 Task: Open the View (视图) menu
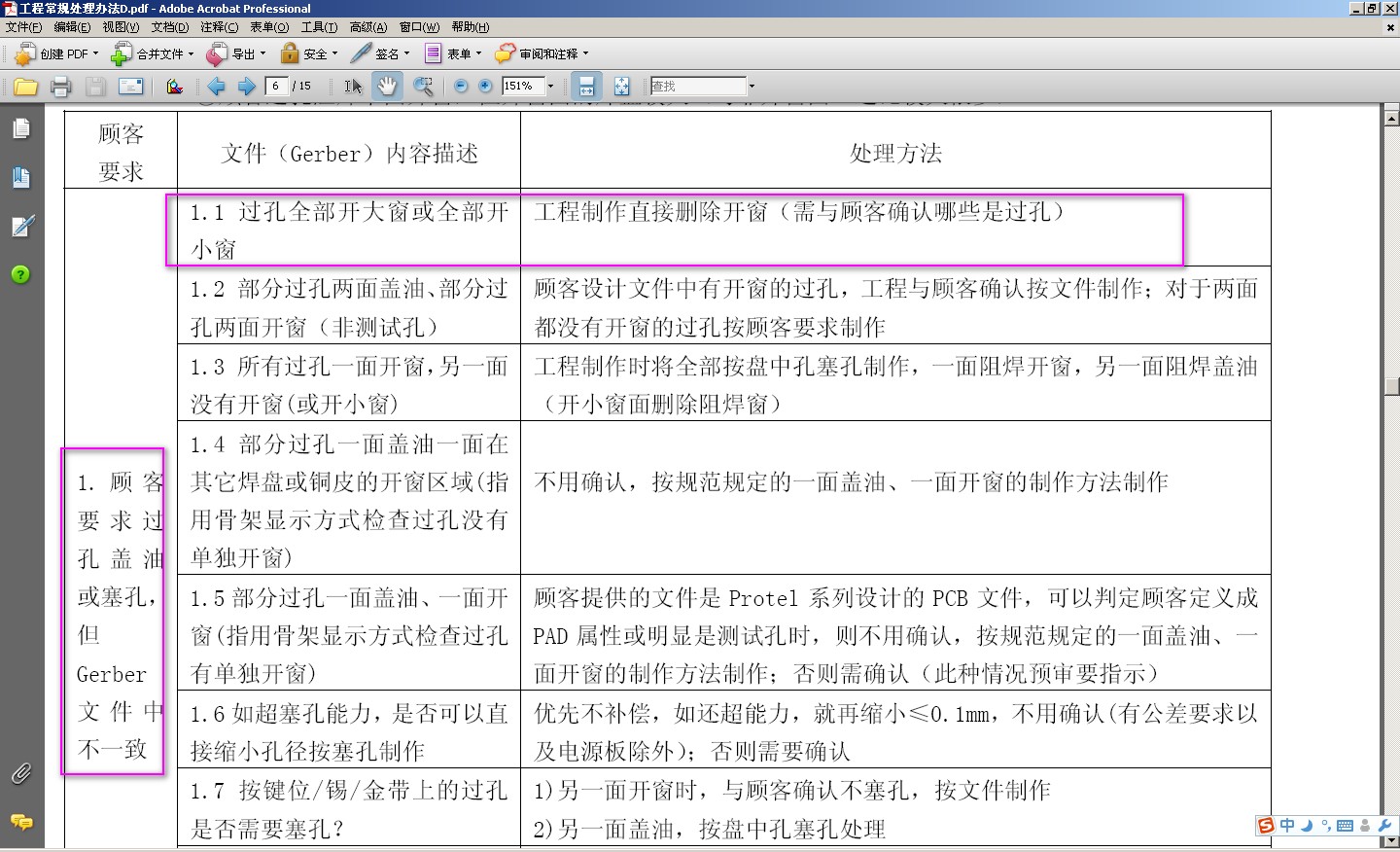tap(121, 27)
